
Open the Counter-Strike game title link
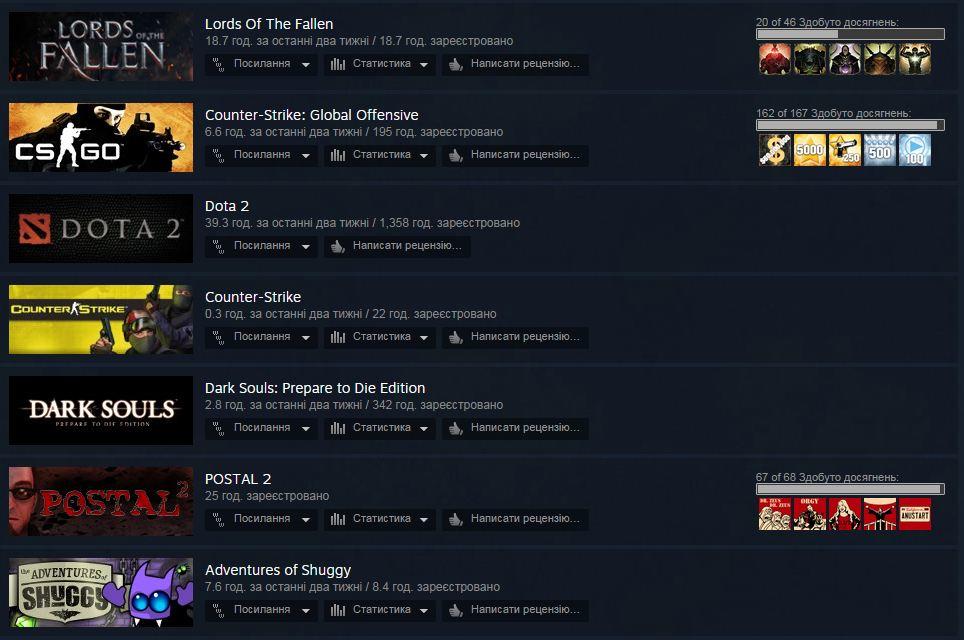pos(253,297)
